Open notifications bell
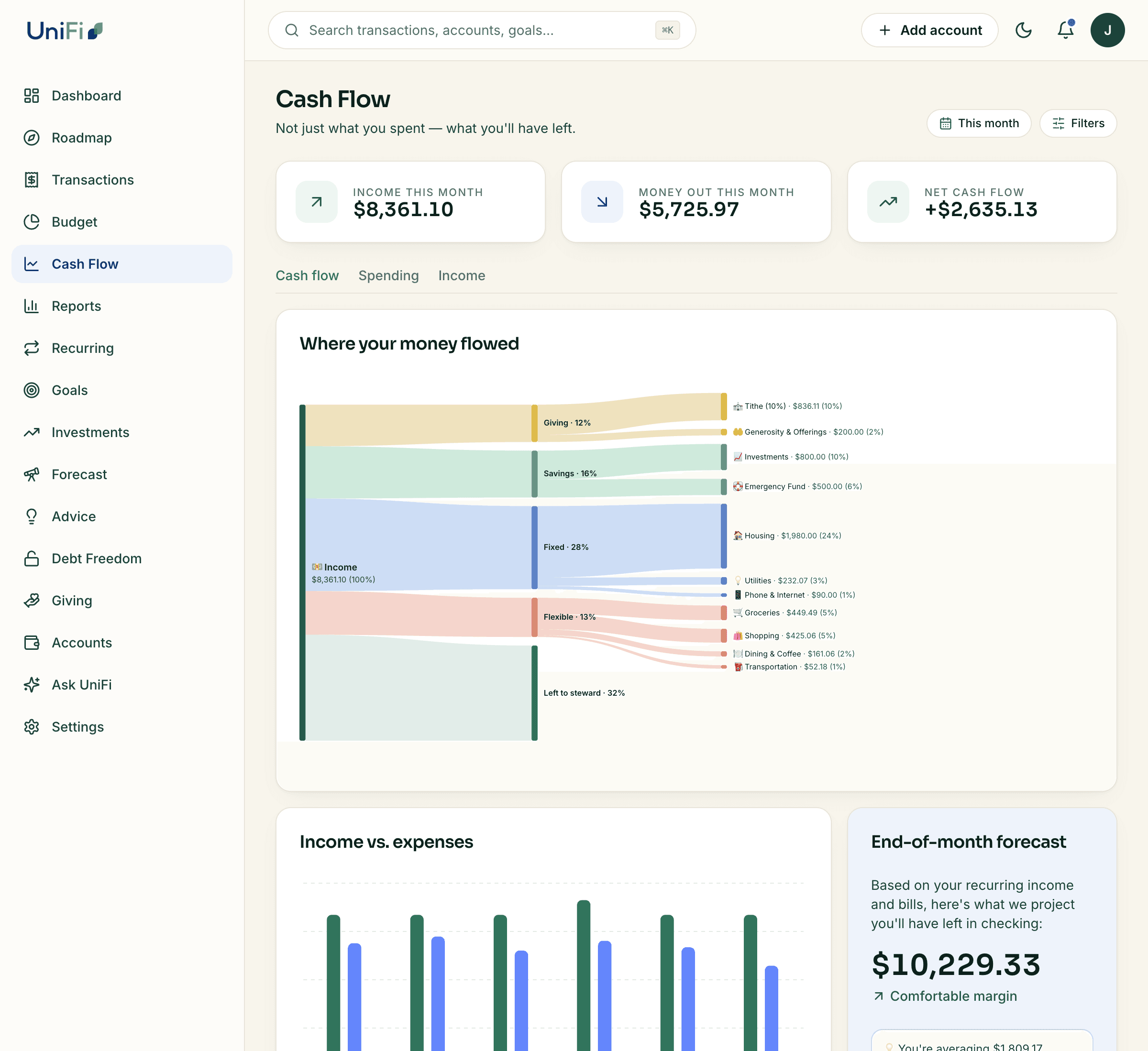Screen dimensions: 1148x1051 point(1065,30)
